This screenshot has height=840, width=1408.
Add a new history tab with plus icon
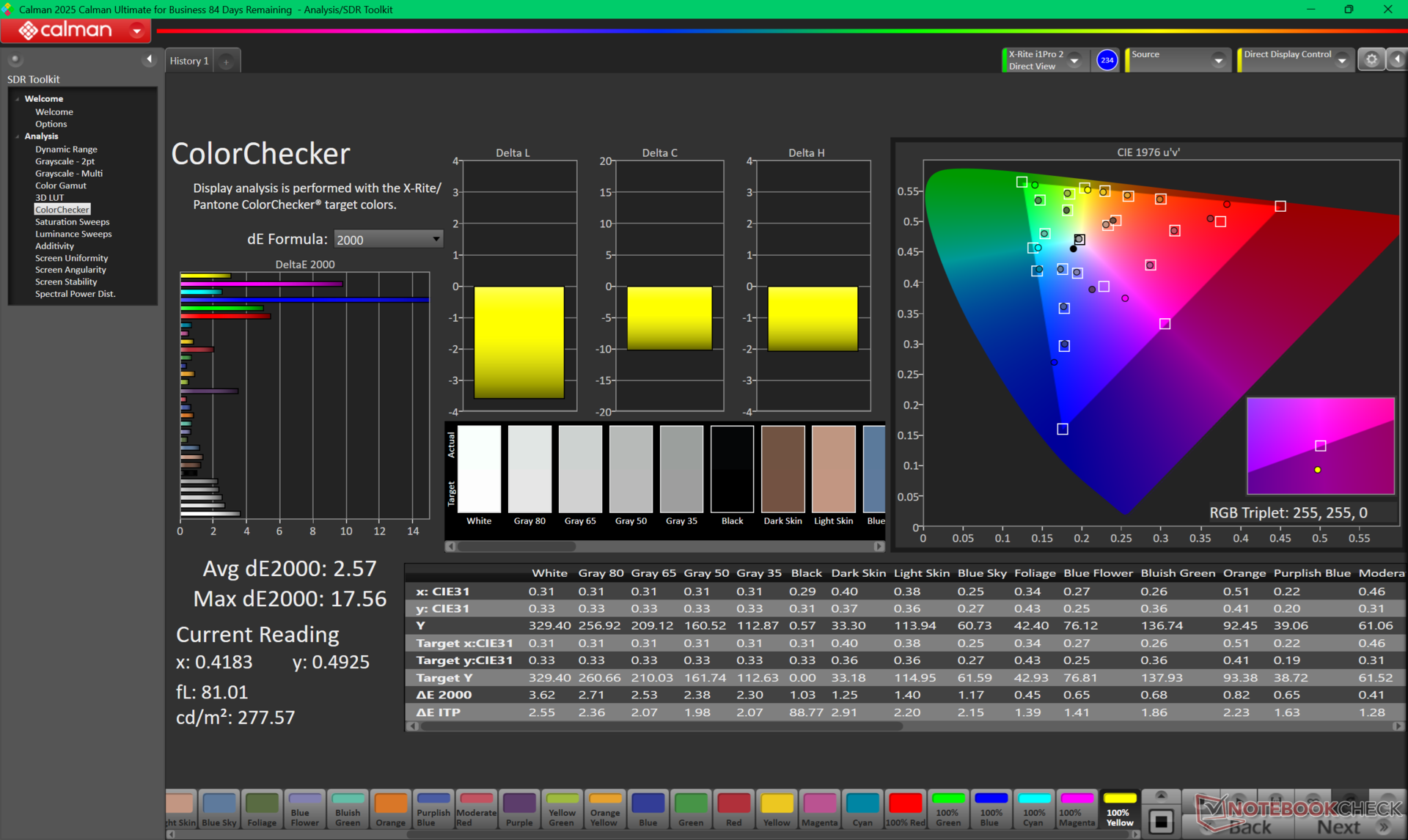[x=226, y=62]
